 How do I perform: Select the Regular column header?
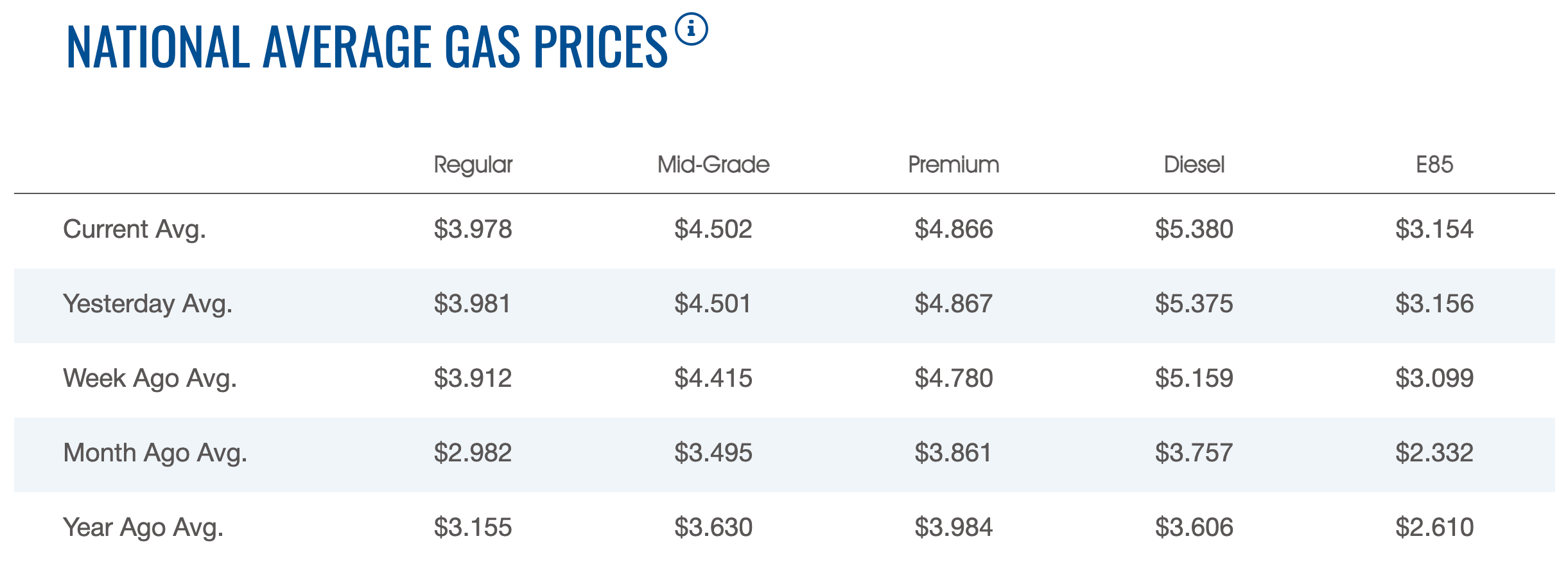(473, 165)
